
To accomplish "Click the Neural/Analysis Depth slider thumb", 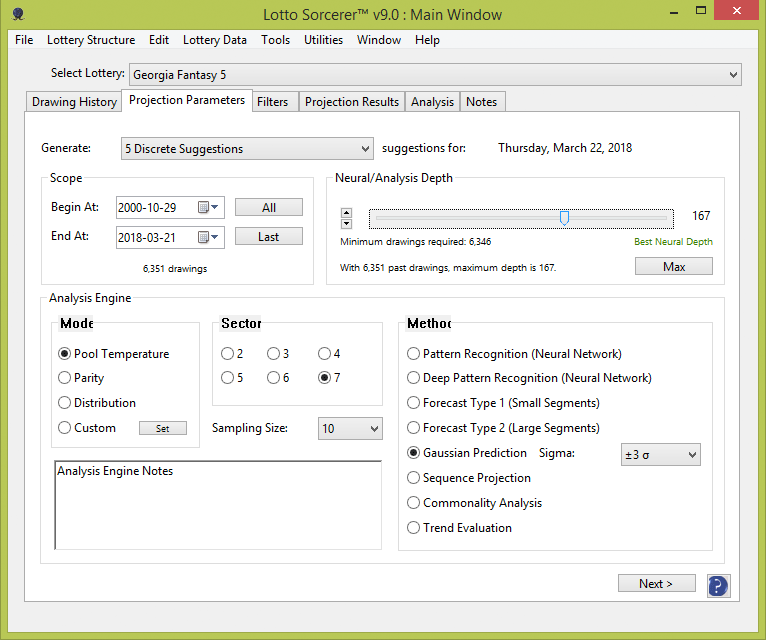I will [564, 218].
